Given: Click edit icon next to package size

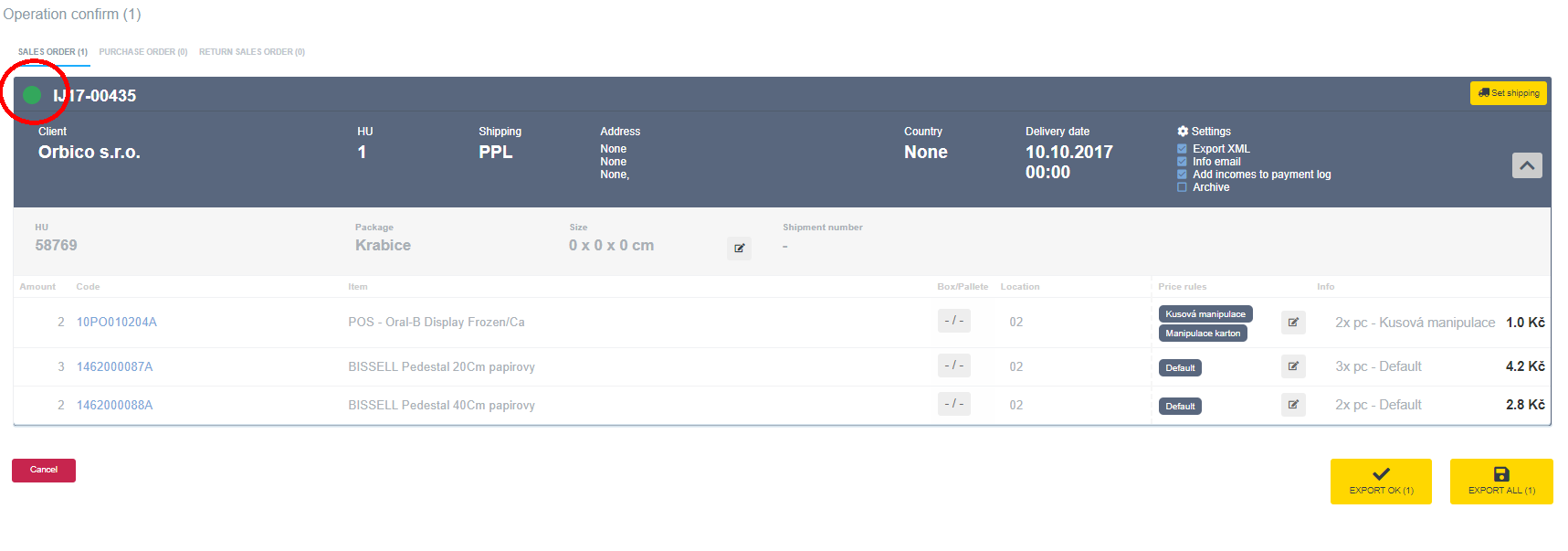Looking at the screenshot, I should click(739, 248).
